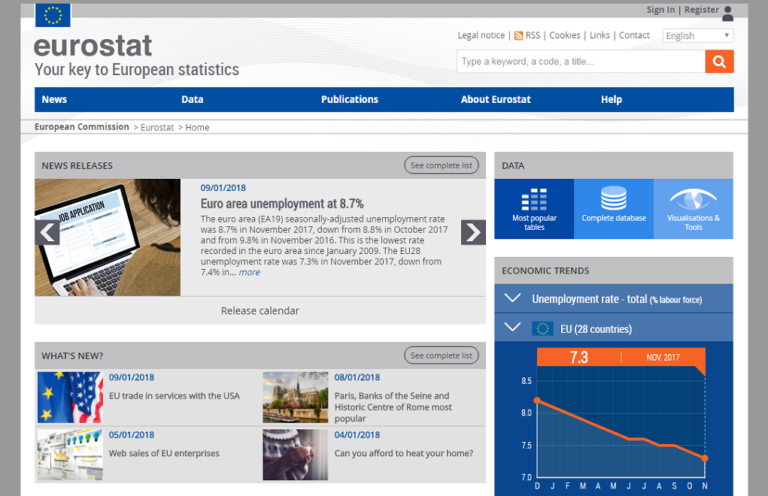Image resolution: width=768 pixels, height=496 pixels.
Task: Click Register link
Action: click(x=701, y=10)
